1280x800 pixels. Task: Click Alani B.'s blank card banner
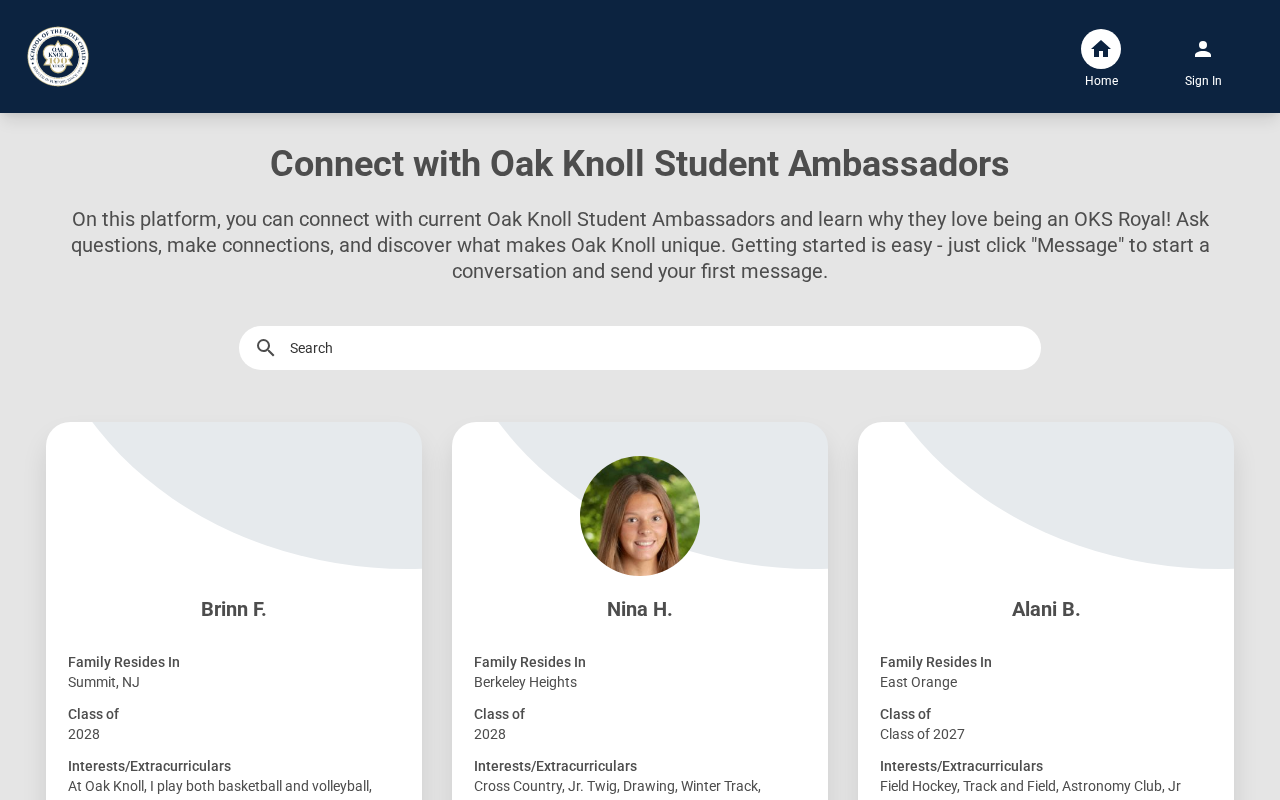[x=1046, y=496]
